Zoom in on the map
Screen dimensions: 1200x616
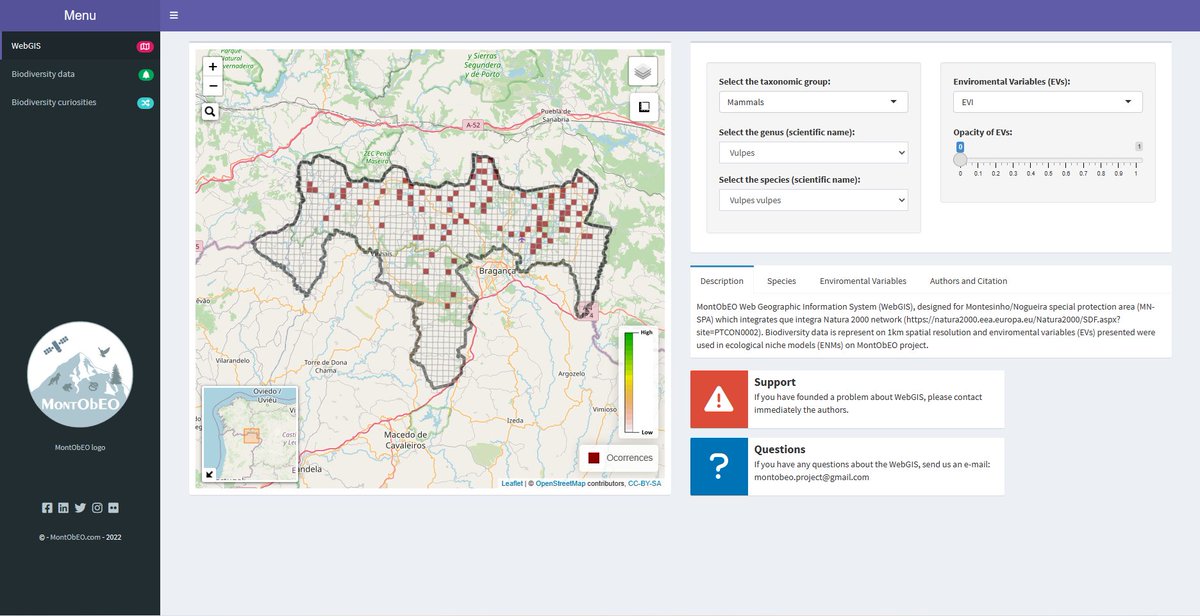(x=212, y=66)
